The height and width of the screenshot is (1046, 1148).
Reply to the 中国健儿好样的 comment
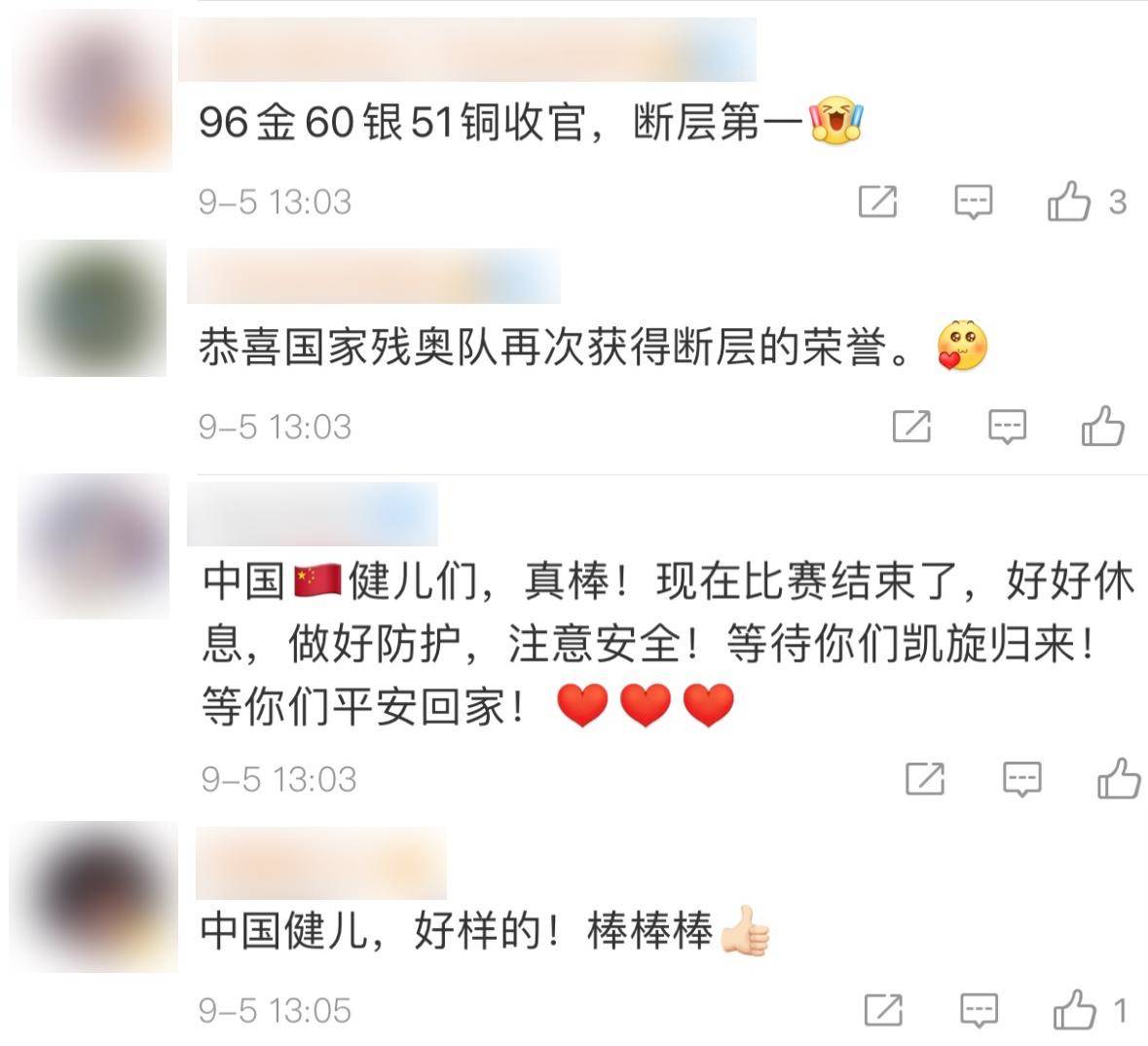[x=979, y=1011]
